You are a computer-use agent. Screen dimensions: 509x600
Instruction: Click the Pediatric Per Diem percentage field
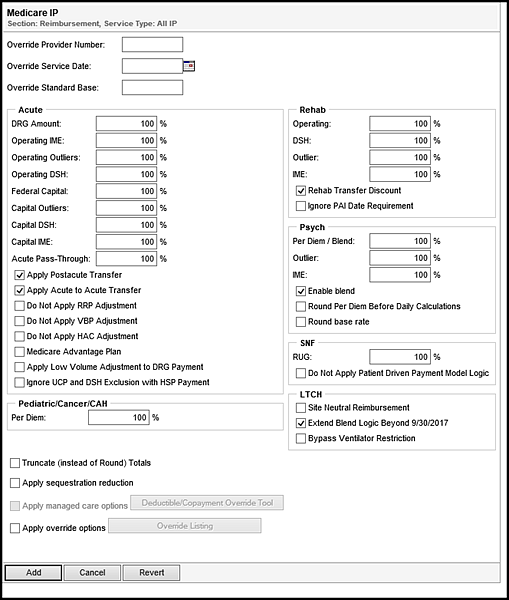pyautogui.click(x=119, y=417)
